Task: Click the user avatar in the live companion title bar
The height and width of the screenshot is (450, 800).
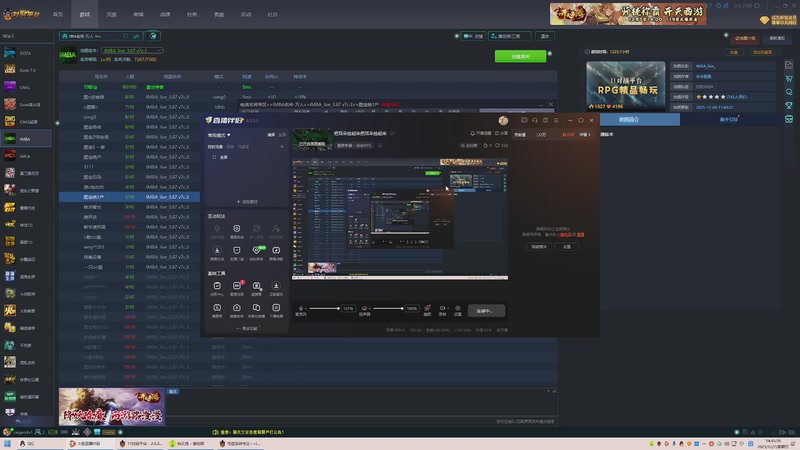Action: (x=503, y=120)
